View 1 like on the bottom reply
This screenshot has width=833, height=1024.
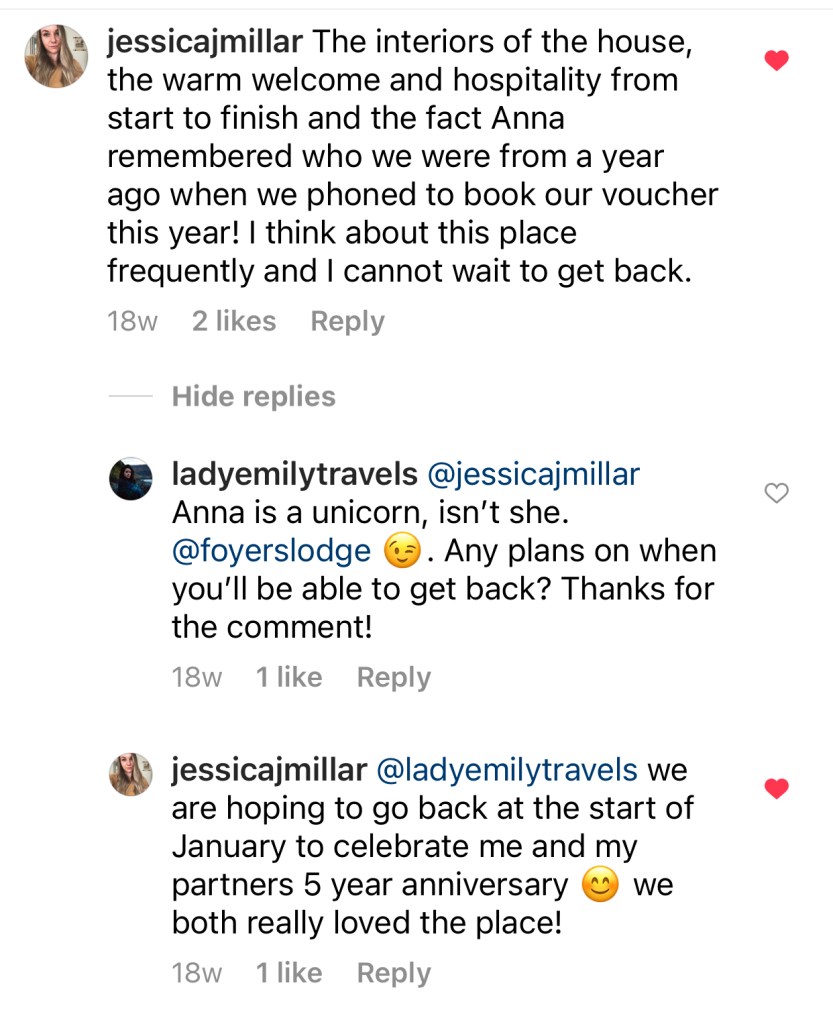[x=289, y=973]
